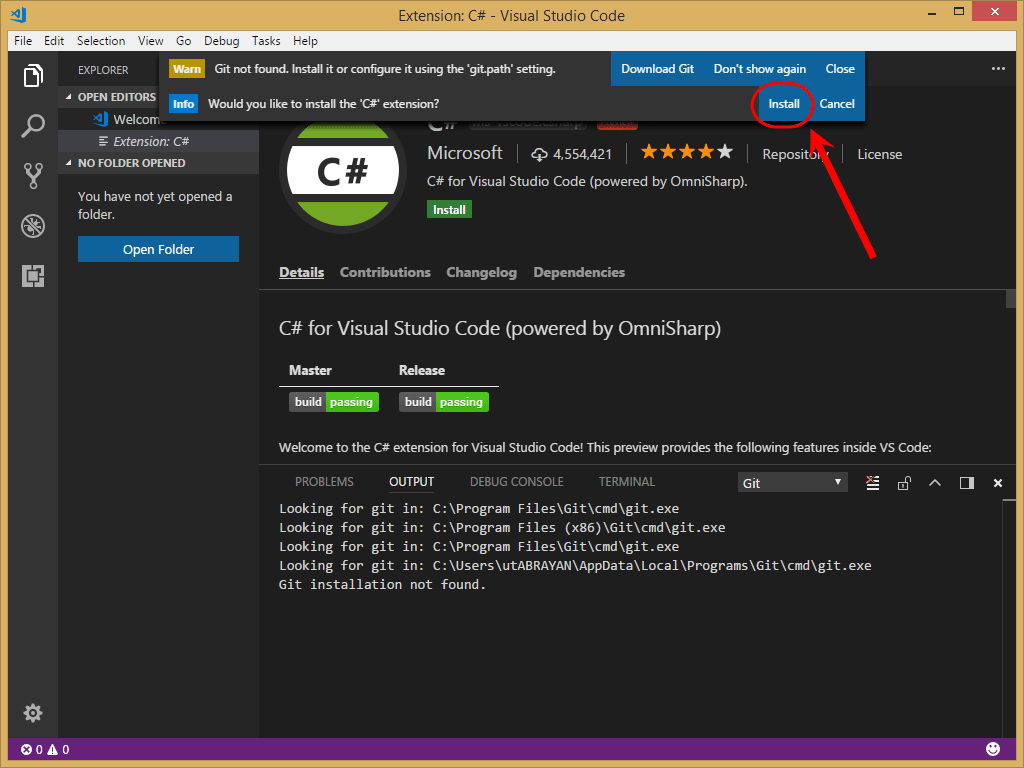Move the panel position icon
1024x768 pixels.
coord(967,483)
